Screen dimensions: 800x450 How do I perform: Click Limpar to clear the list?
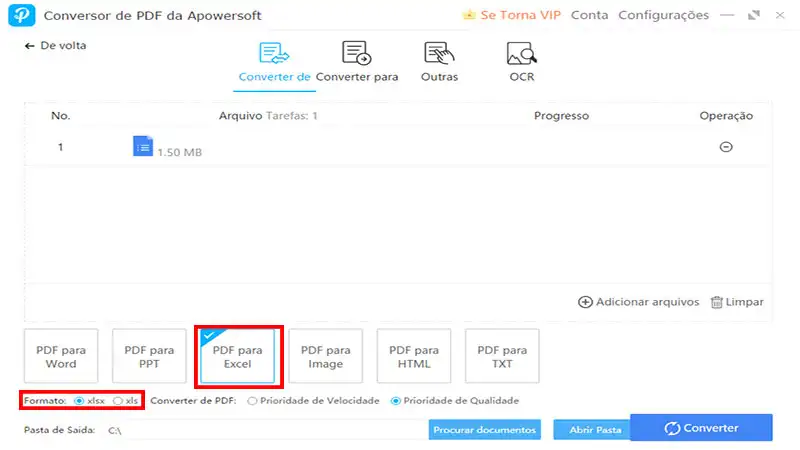tap(744, 302)
